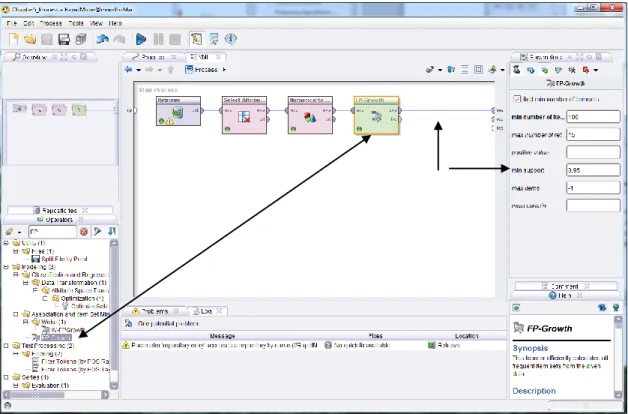This screenshot has height=414, width=628.
Task: Toggle the find min number of itemsets checkbox
Action: tap(517, 99)
